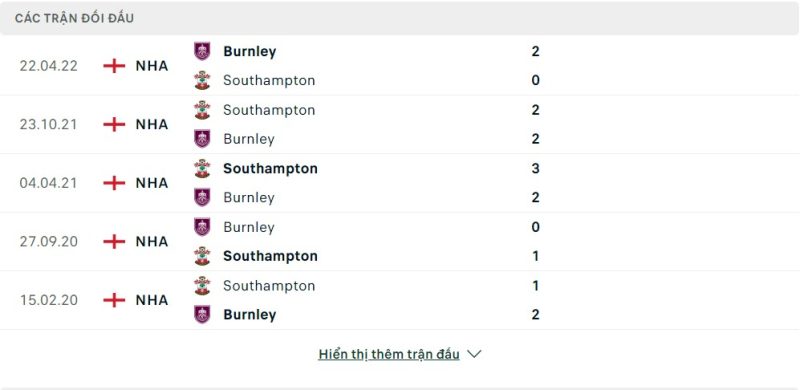The image size is (800, 390).
Task: Open the CÁC TRẬN ĐỐI ĐẦU section header
Action: [x=400, y=18]
